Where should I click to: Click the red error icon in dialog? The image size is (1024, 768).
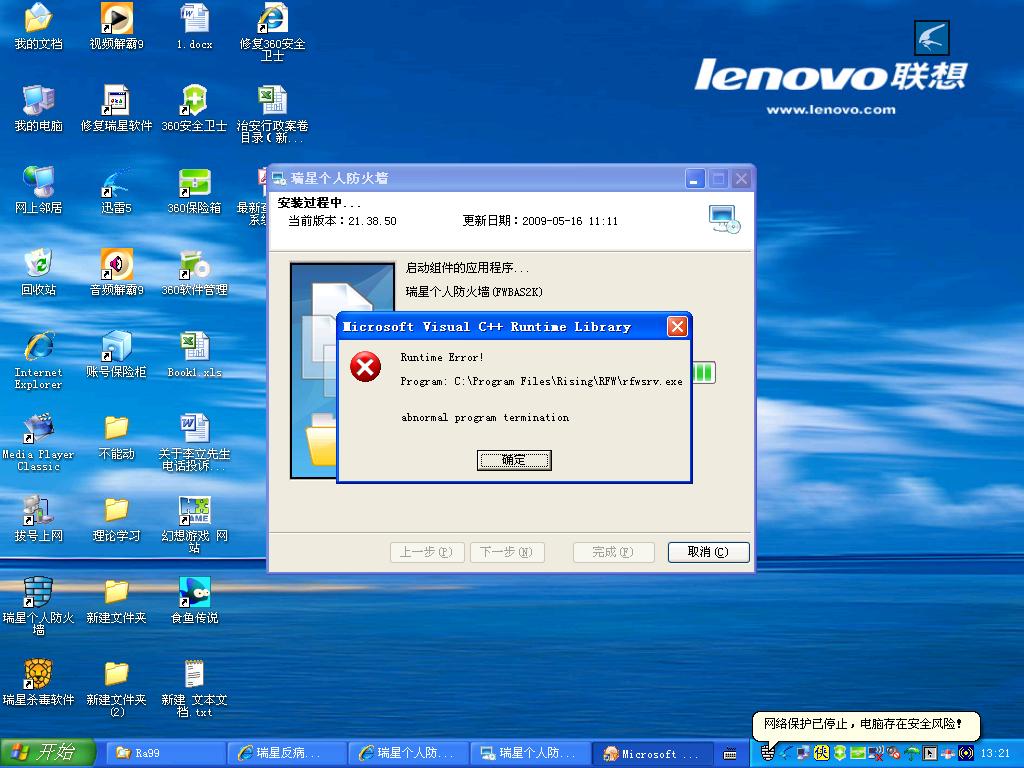(x=366, y=366)
